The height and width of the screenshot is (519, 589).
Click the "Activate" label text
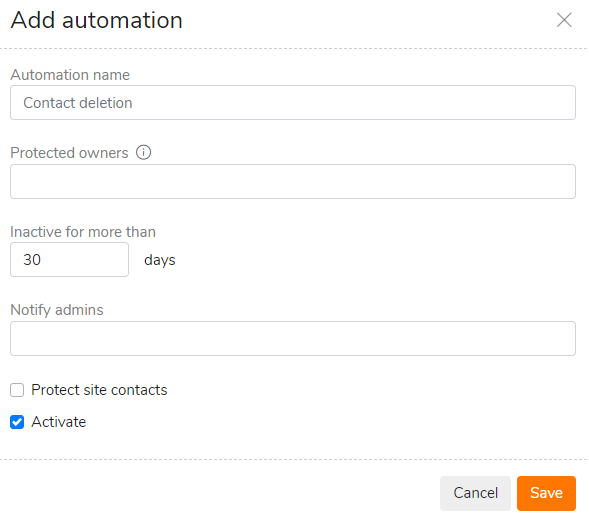click(59, 422)
